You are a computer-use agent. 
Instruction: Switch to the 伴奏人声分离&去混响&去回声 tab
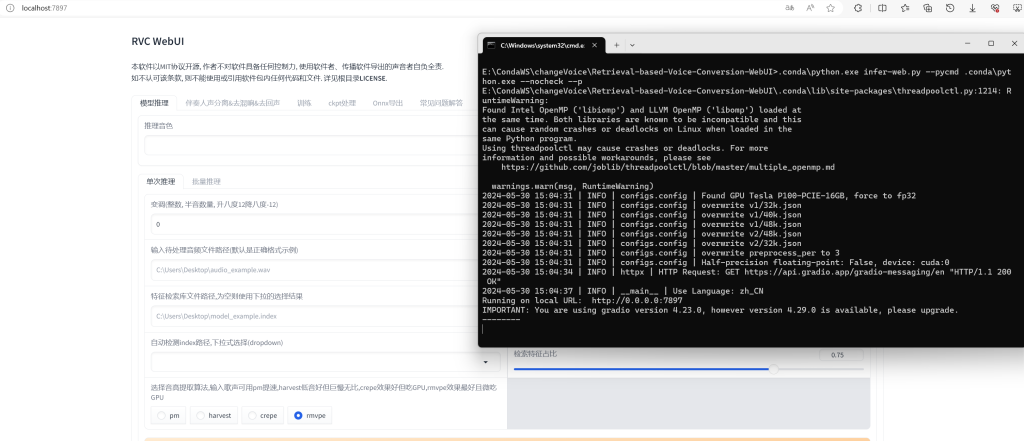pyautogui.click(x=233, y=103)
